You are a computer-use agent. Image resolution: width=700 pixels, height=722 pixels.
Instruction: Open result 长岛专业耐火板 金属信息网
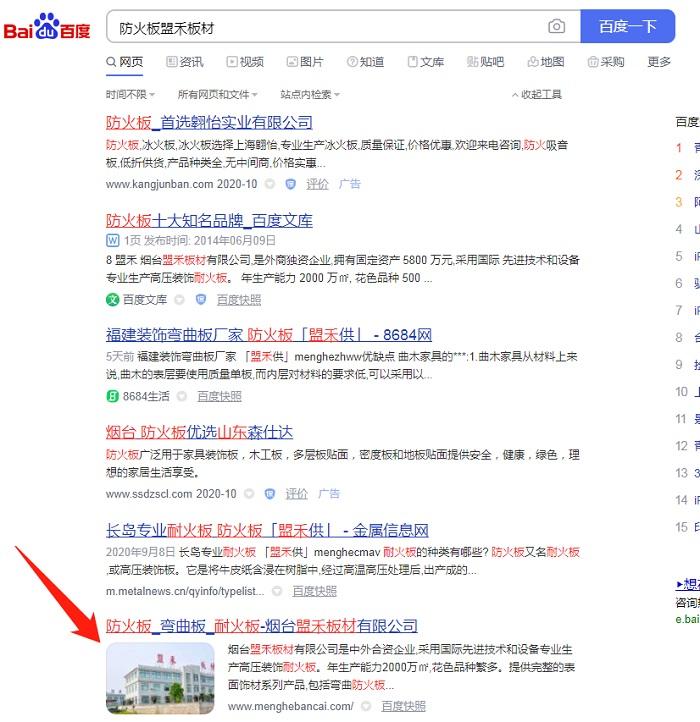coord(267,530)
